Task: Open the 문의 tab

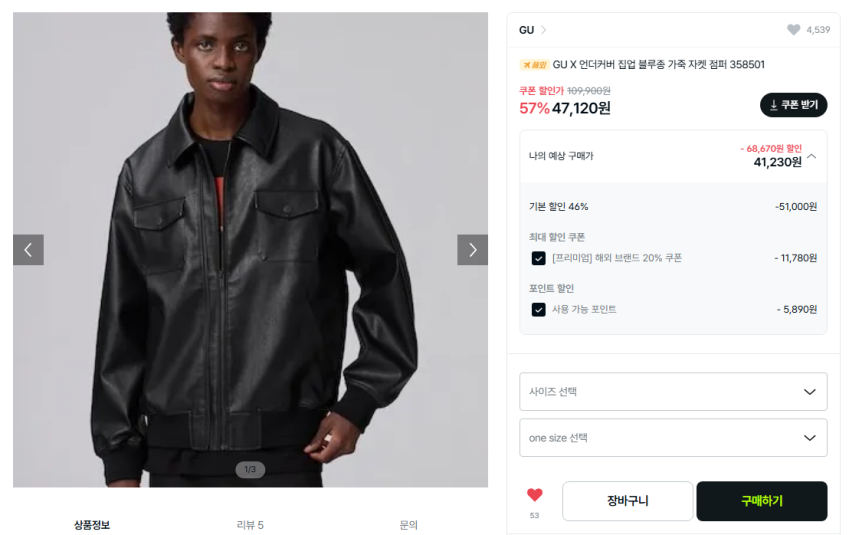Action: click(x=408, y=525)
